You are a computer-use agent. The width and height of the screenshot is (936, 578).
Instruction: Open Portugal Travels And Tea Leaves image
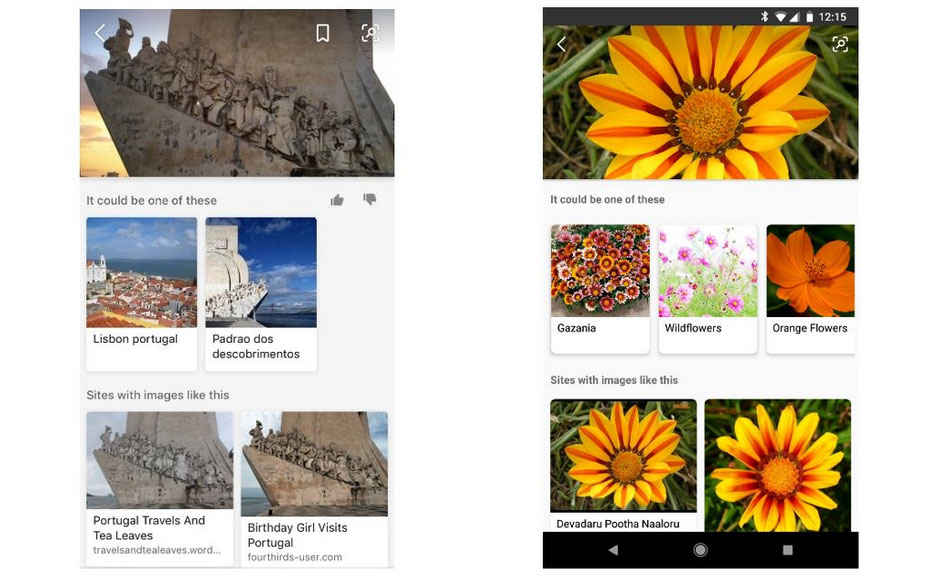[x=160, y=460]
